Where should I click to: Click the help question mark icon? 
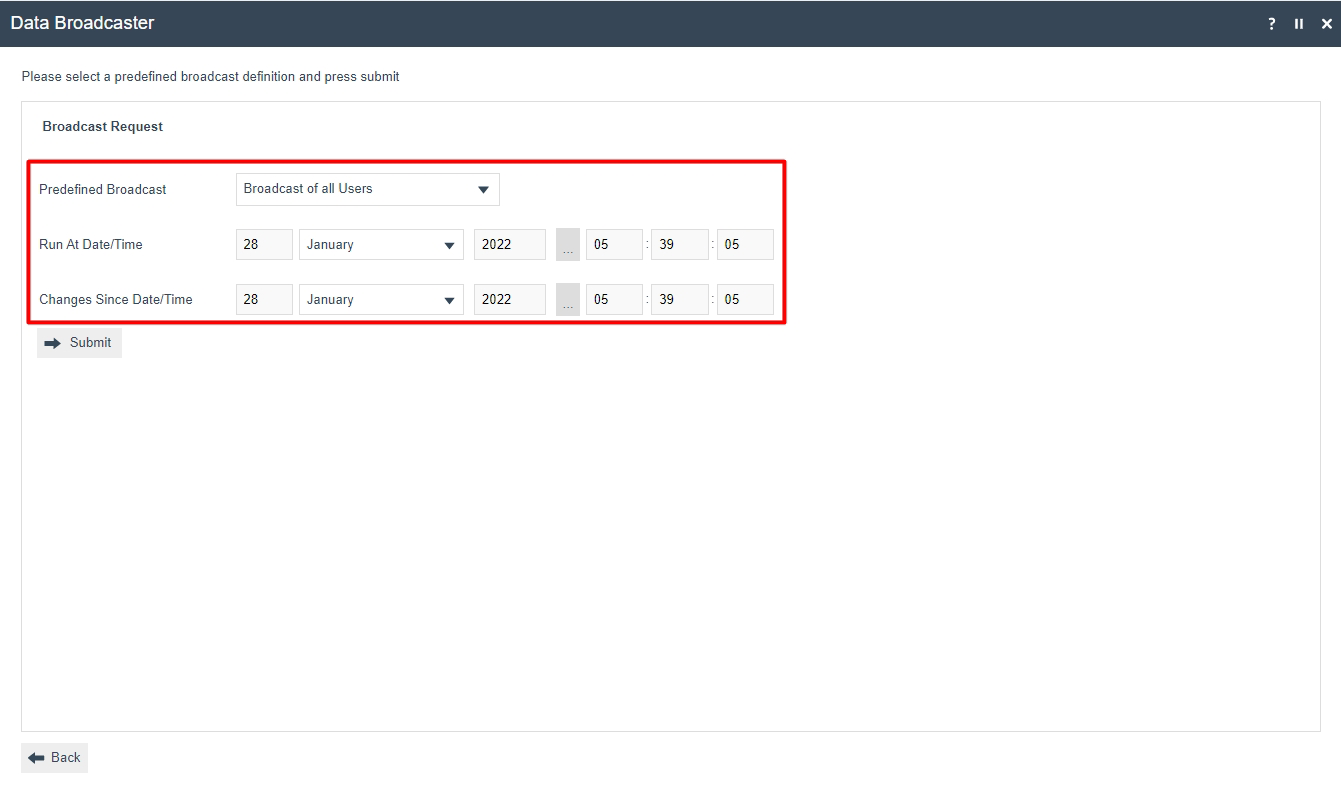pyautogui.click(x=1271, y=24)
